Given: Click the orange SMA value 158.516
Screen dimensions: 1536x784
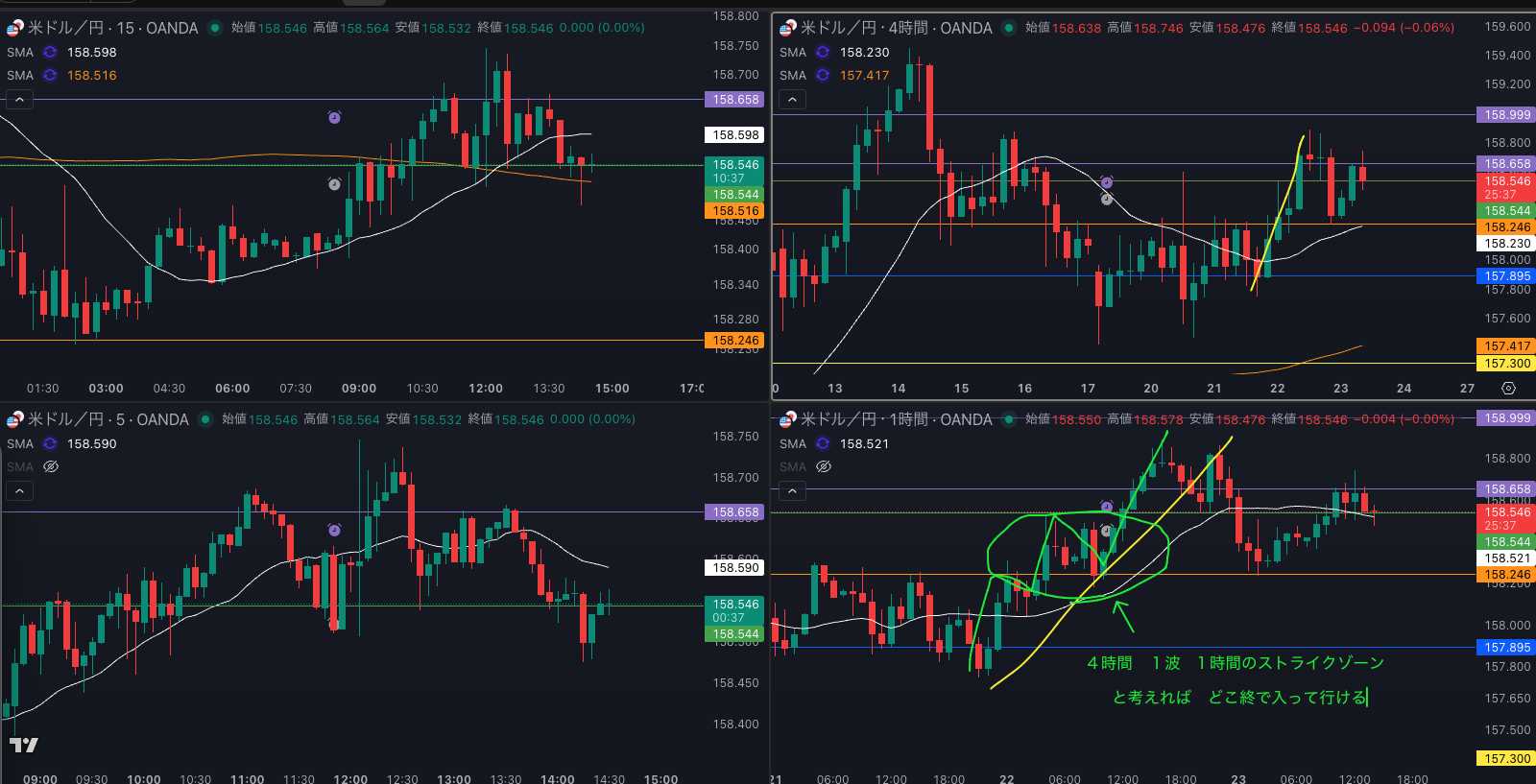Looking at the screenshot, I should (92, 76).
